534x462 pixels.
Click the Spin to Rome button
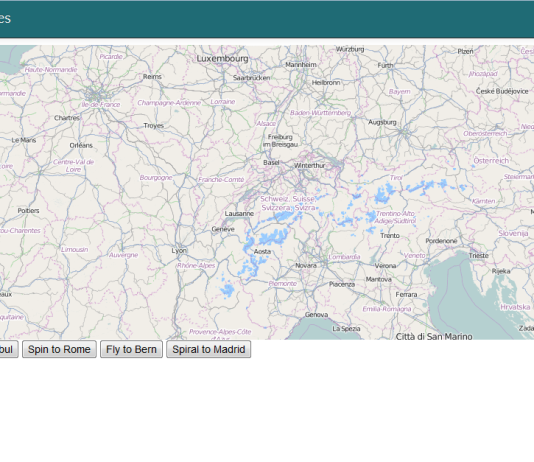pos(59,349)
